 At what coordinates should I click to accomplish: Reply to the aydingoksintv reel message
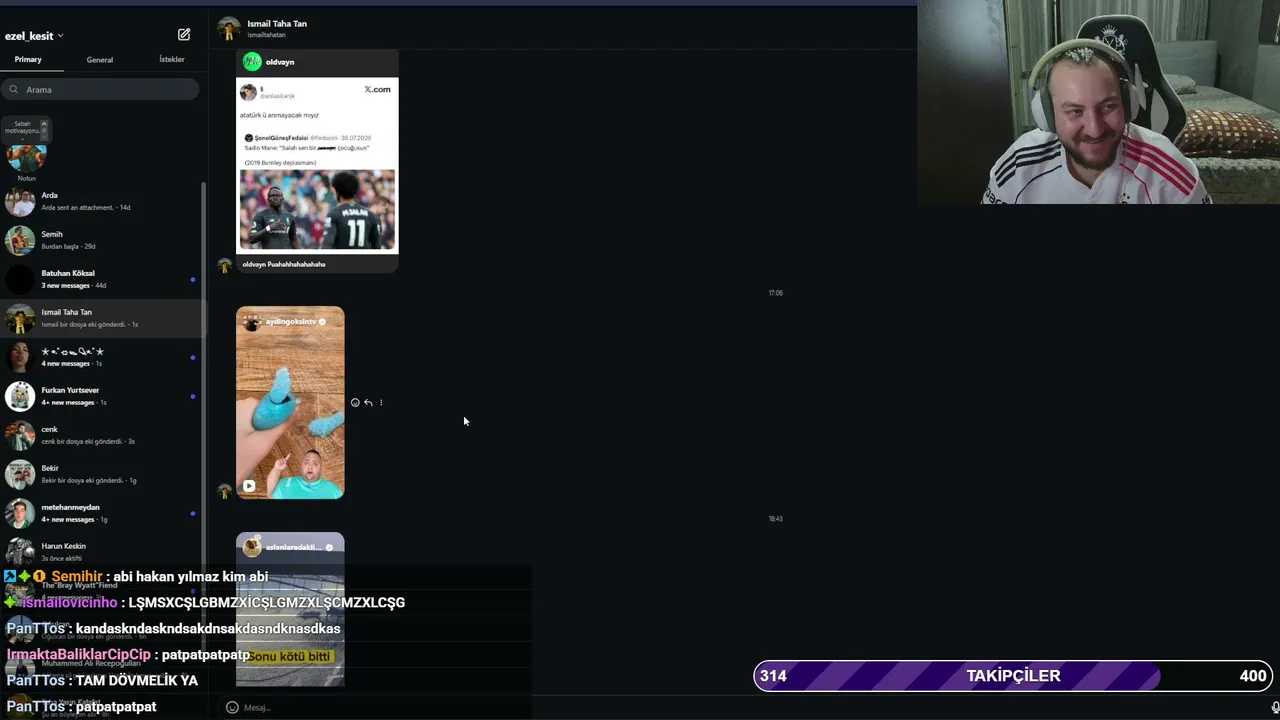pos(368,403)
